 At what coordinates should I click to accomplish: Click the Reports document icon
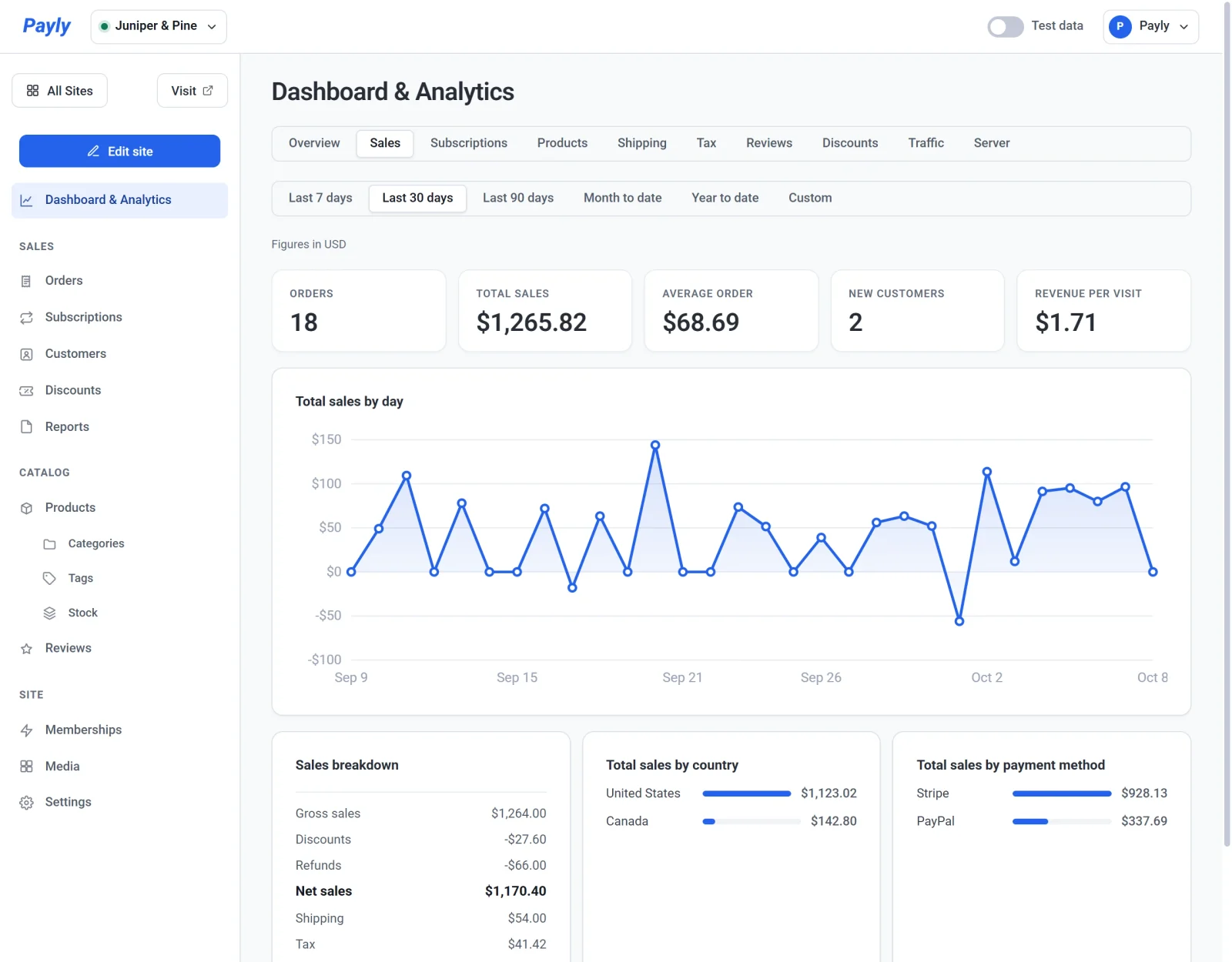tap(26, 427)
